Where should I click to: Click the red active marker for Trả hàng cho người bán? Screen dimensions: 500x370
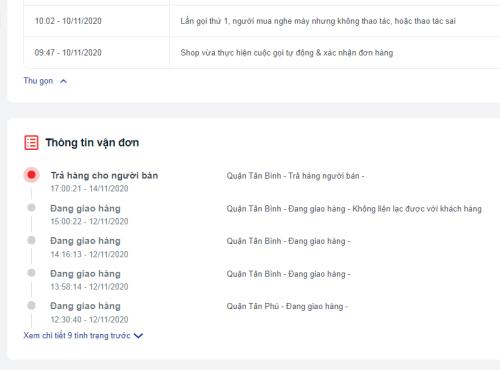(x=31, y=175)
